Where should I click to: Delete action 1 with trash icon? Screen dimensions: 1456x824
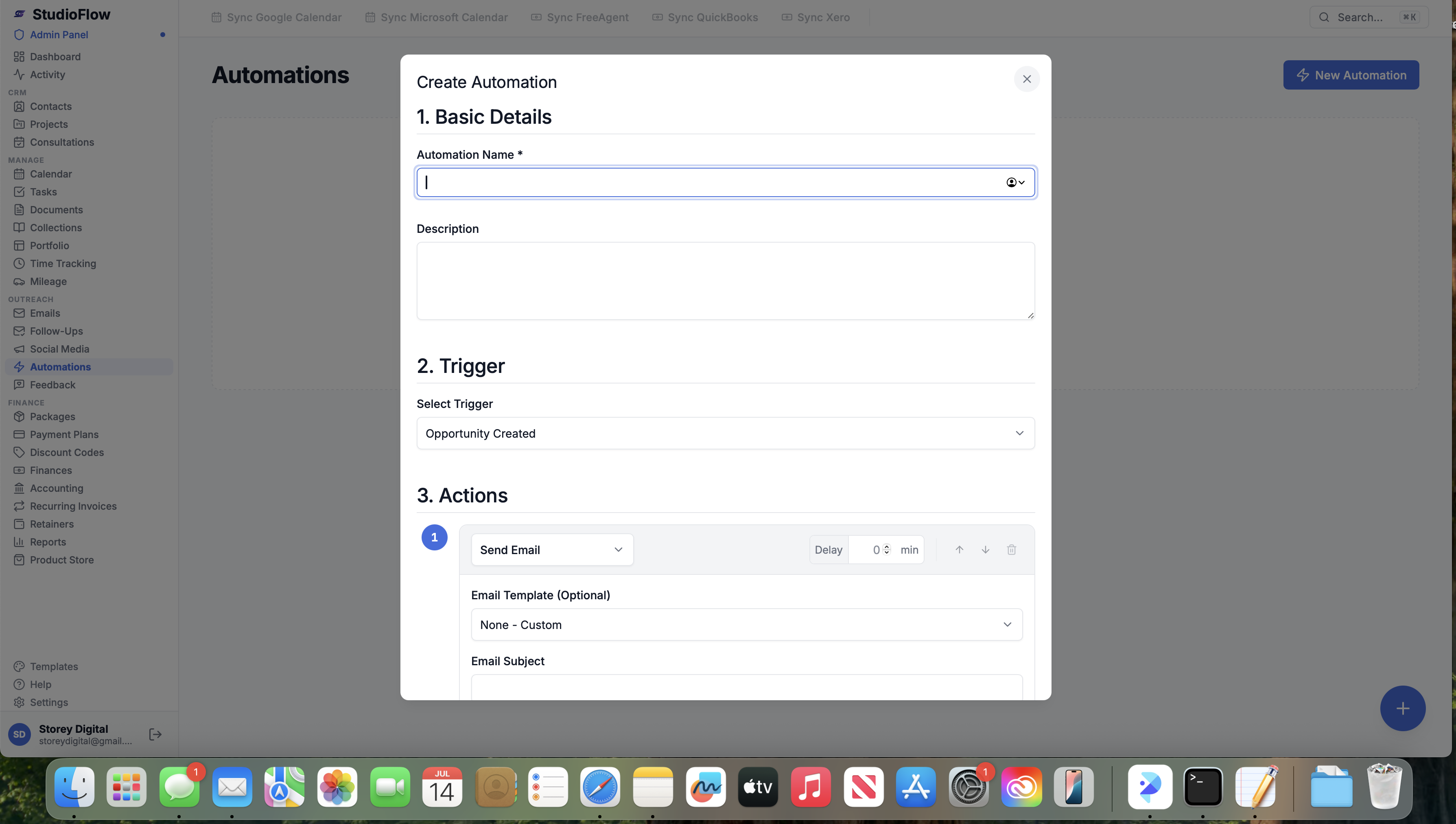click(x=1011, y=550)
